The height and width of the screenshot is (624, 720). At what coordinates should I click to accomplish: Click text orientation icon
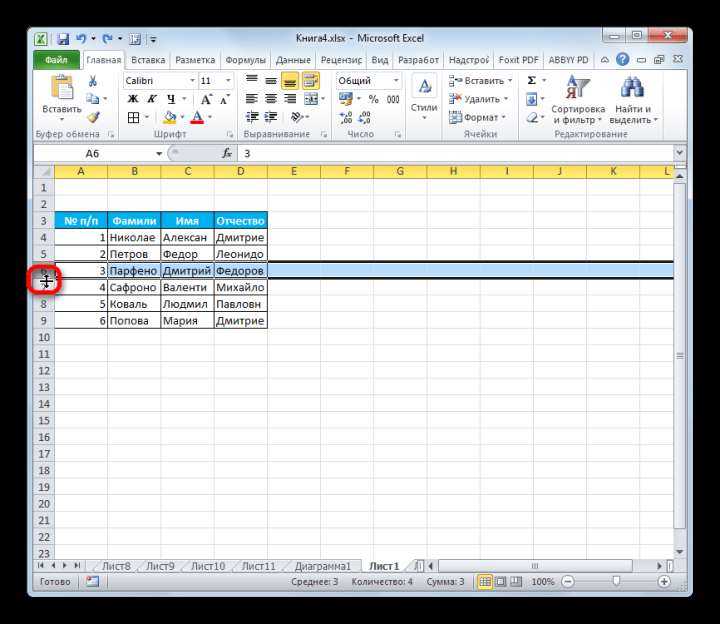tap(297, 117)
